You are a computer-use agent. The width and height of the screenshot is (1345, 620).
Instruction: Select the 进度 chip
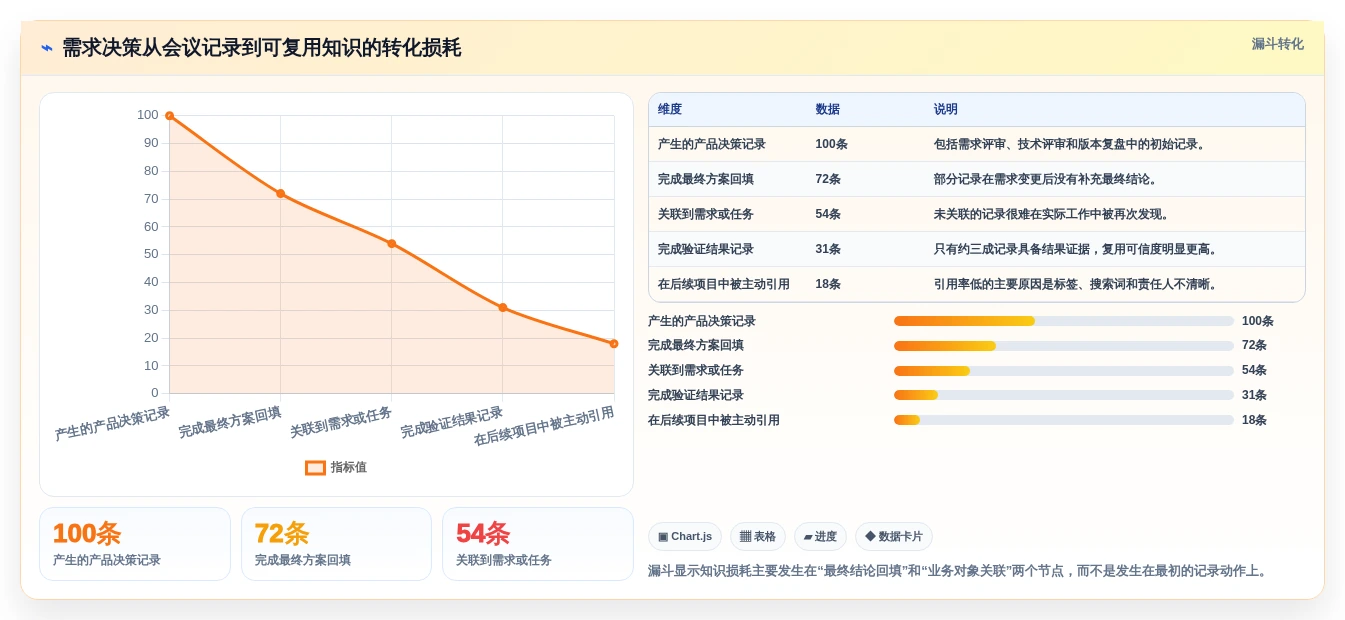[x=820, y=537]
